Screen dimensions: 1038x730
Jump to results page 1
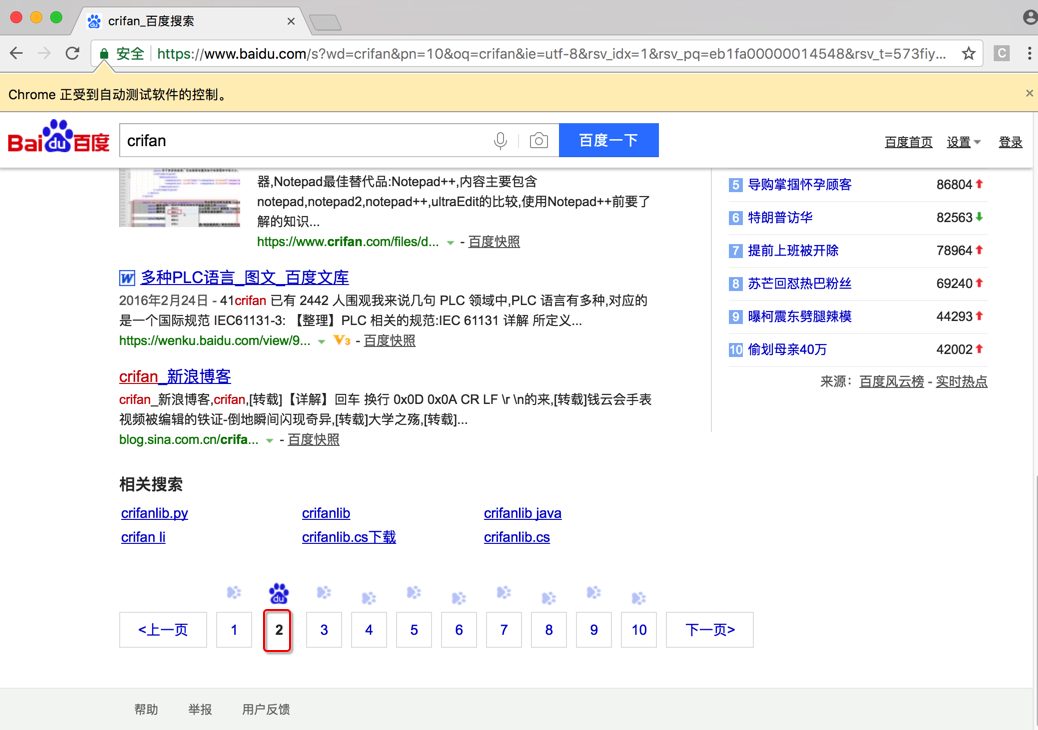tap(234, 629)
